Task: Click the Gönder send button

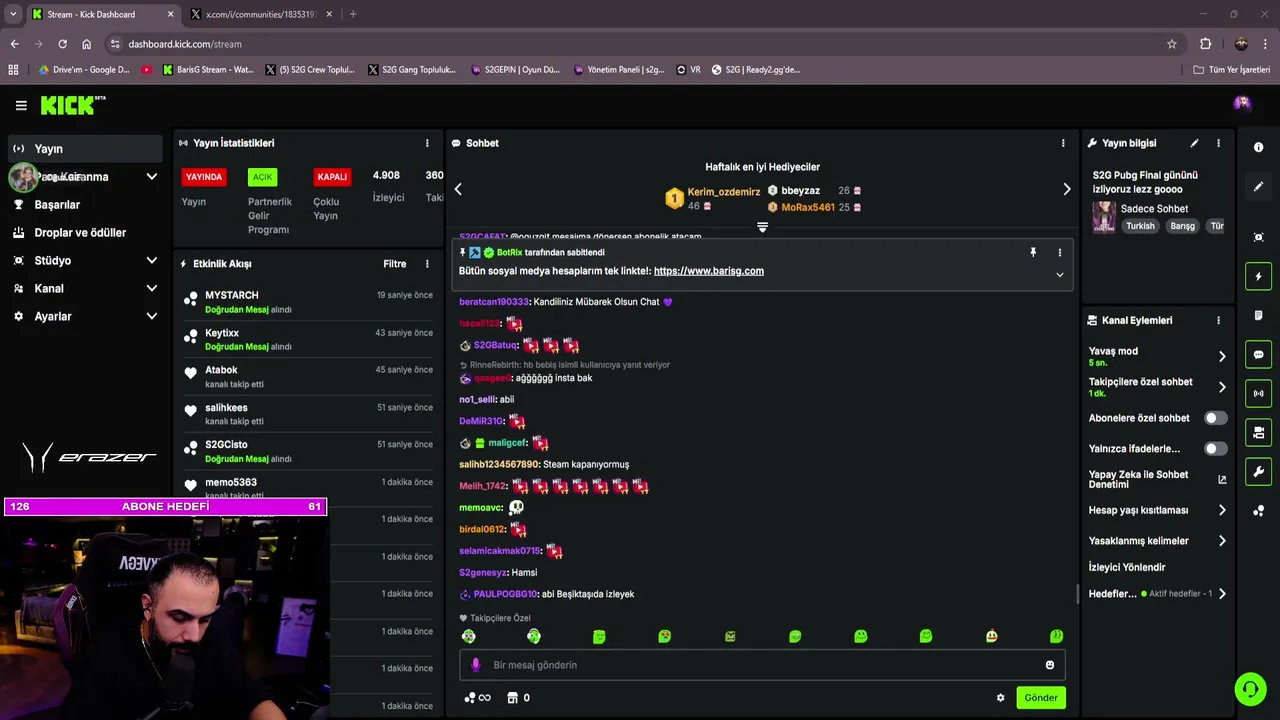Action: click(1041, 698)
